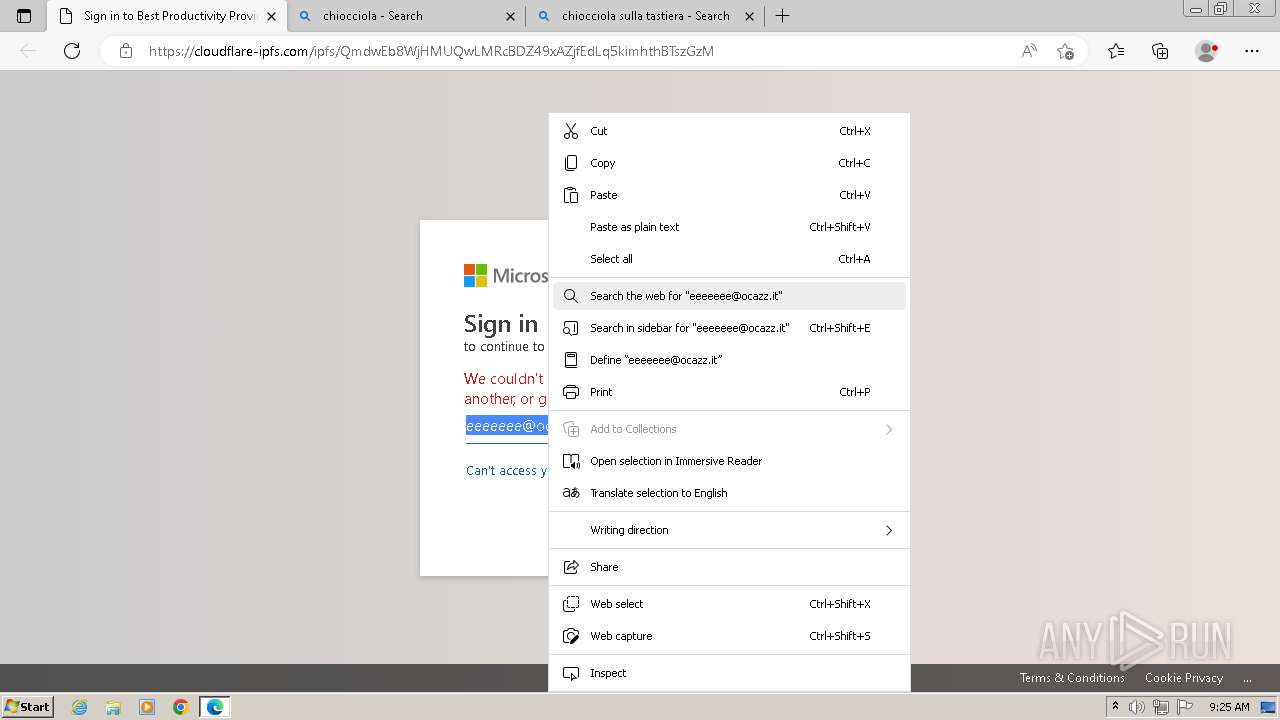Open the profile avatar
Image resolution: width=1280 pixels, height=720 pixels.
coord(1206,51)
